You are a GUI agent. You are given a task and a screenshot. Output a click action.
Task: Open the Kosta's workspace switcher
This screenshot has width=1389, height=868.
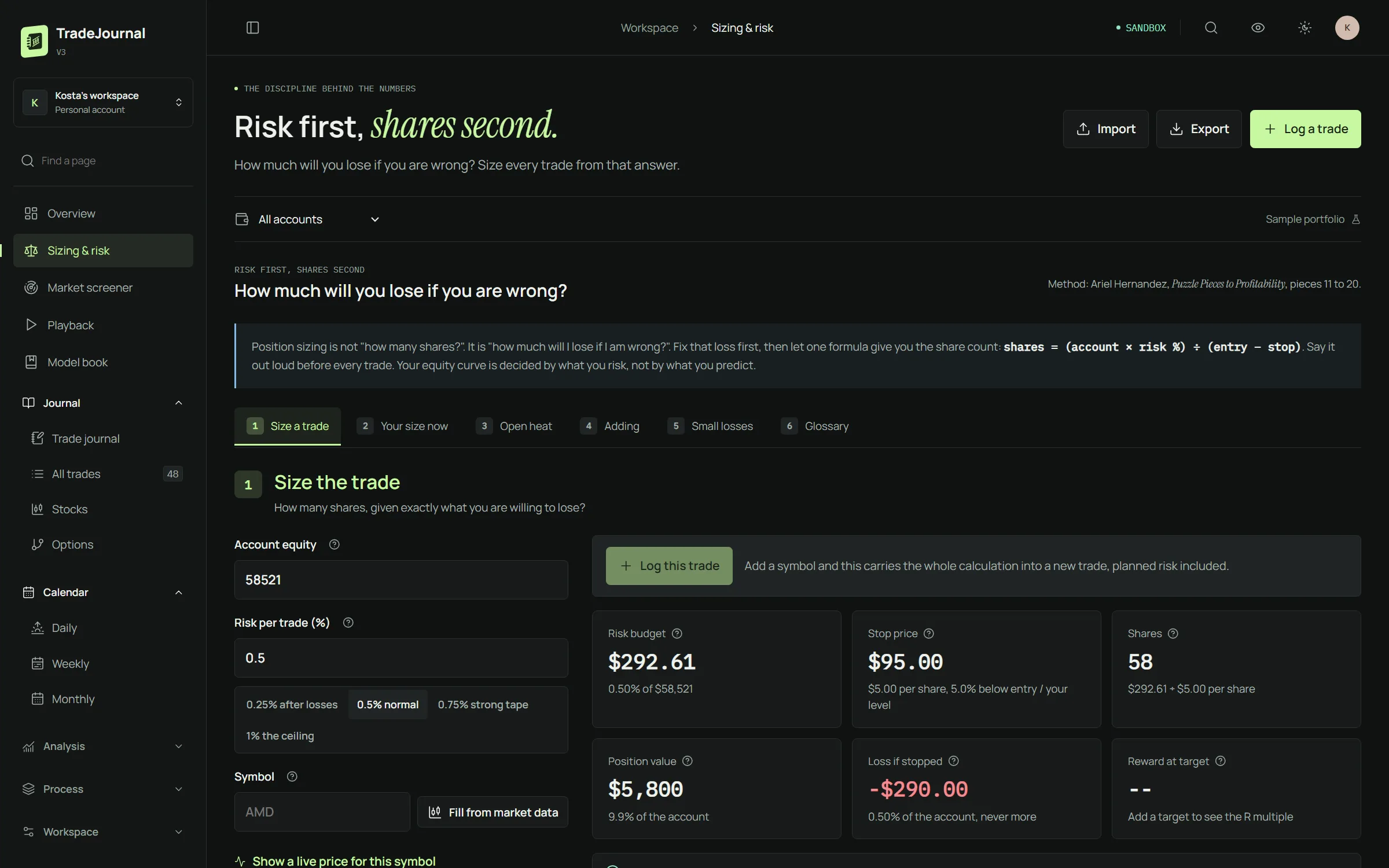[103, 102]
